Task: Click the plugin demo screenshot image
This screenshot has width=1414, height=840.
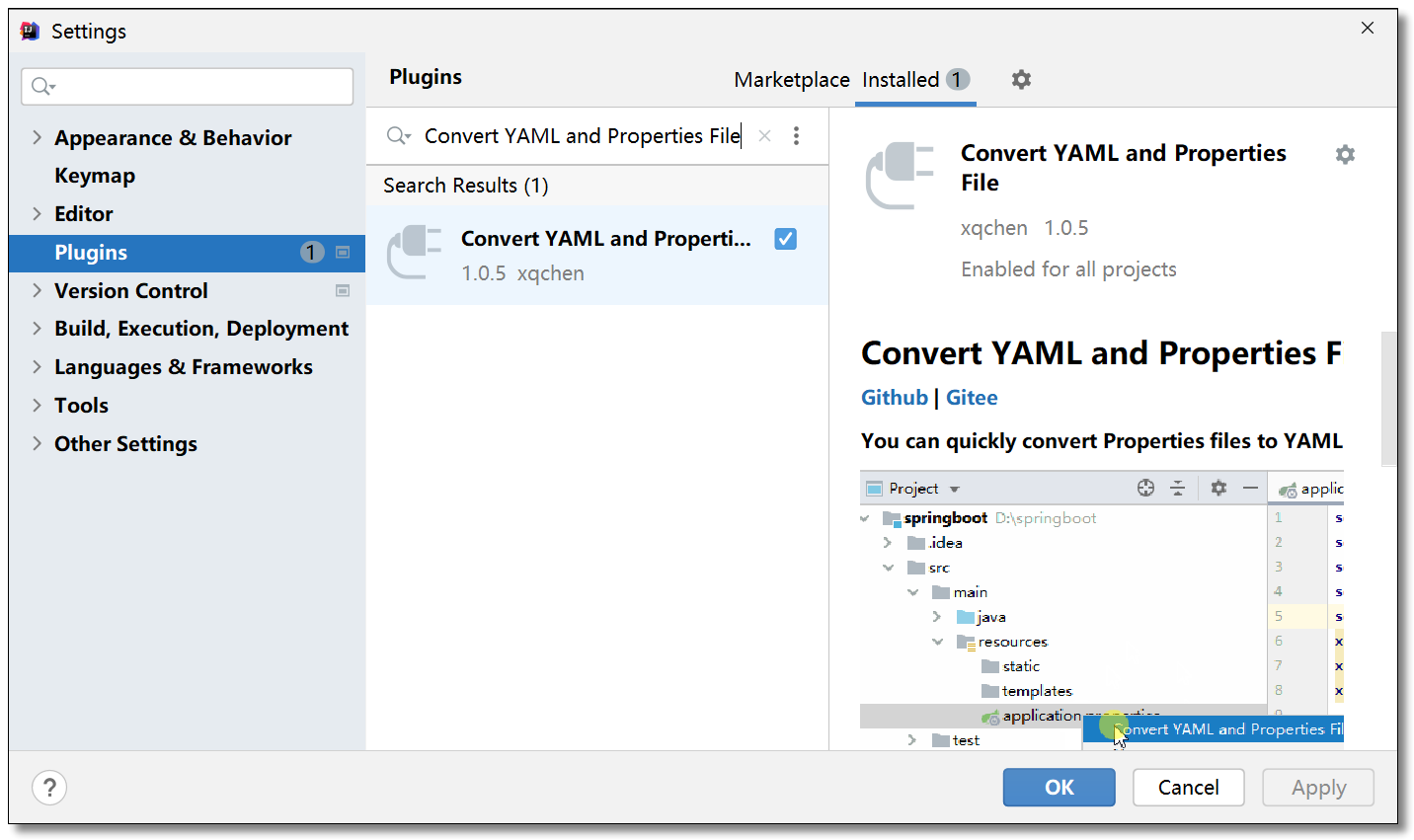Action: pos(1101,610)
